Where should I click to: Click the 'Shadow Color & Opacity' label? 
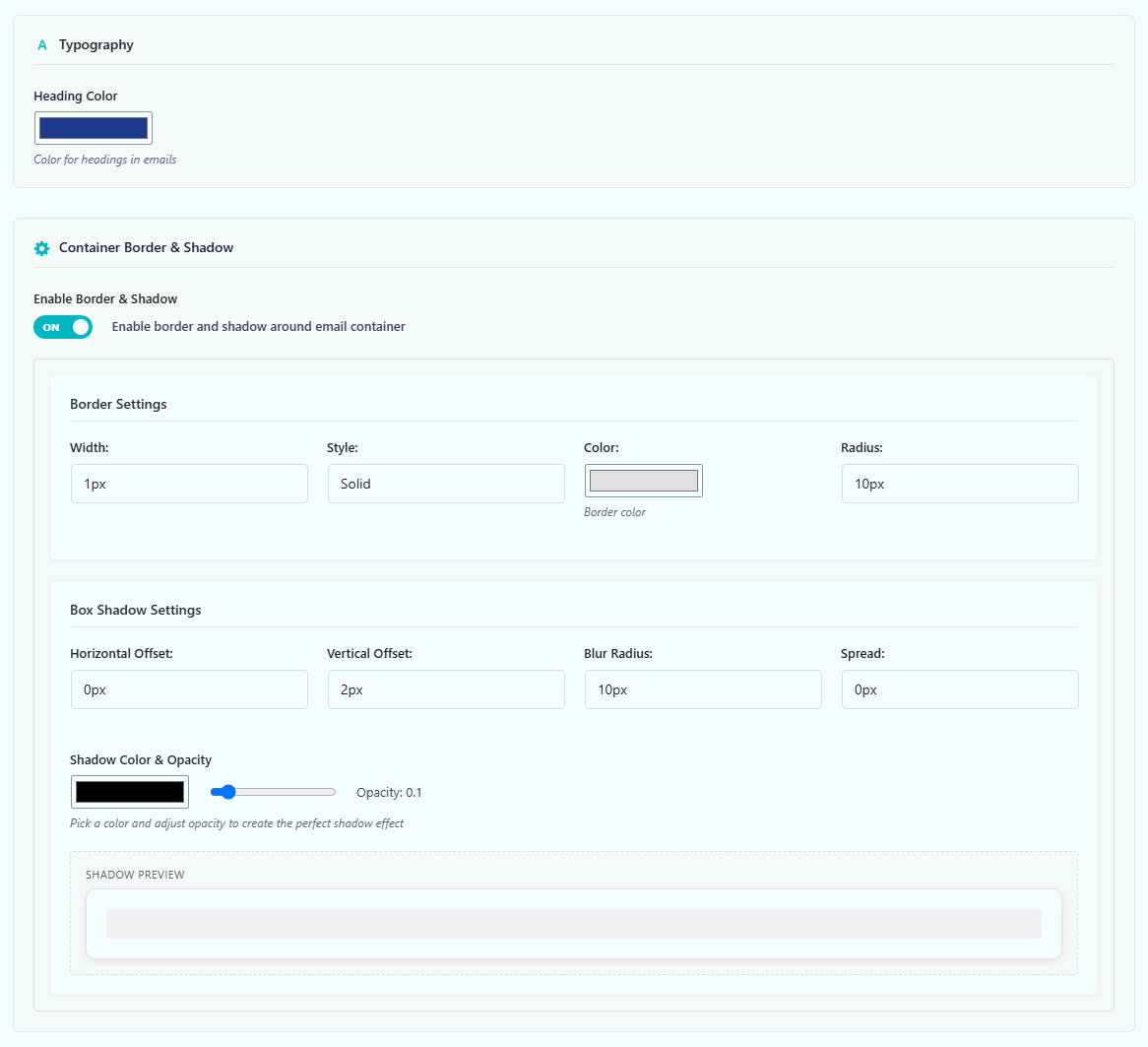tap(141, 759)
